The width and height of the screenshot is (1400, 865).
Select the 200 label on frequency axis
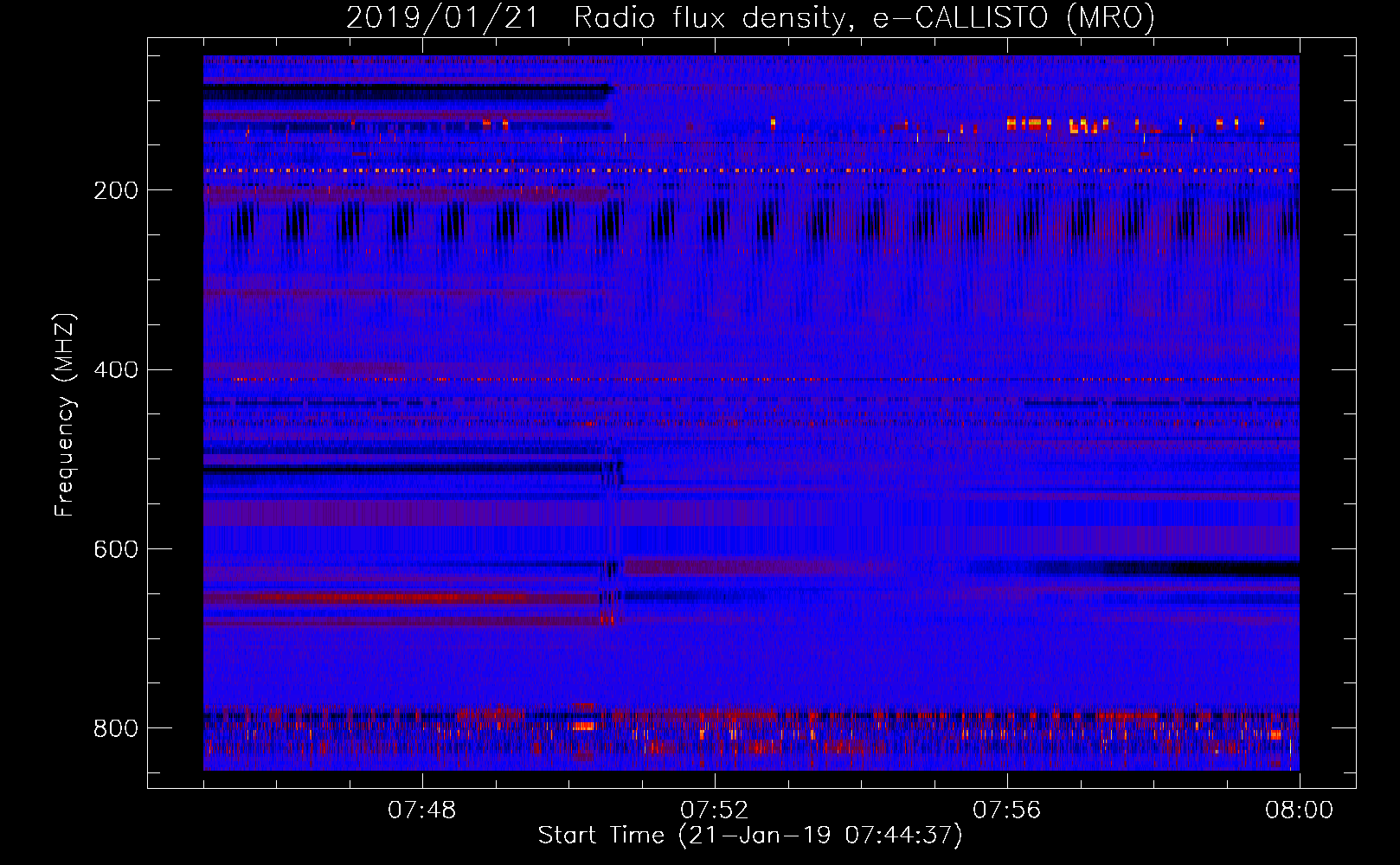click(116, 190)
